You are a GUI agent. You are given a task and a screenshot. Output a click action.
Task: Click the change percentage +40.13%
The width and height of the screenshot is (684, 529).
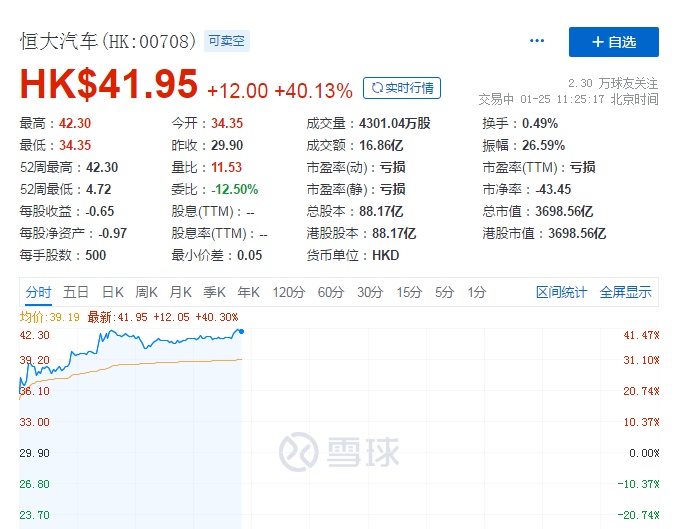point(313,91)
